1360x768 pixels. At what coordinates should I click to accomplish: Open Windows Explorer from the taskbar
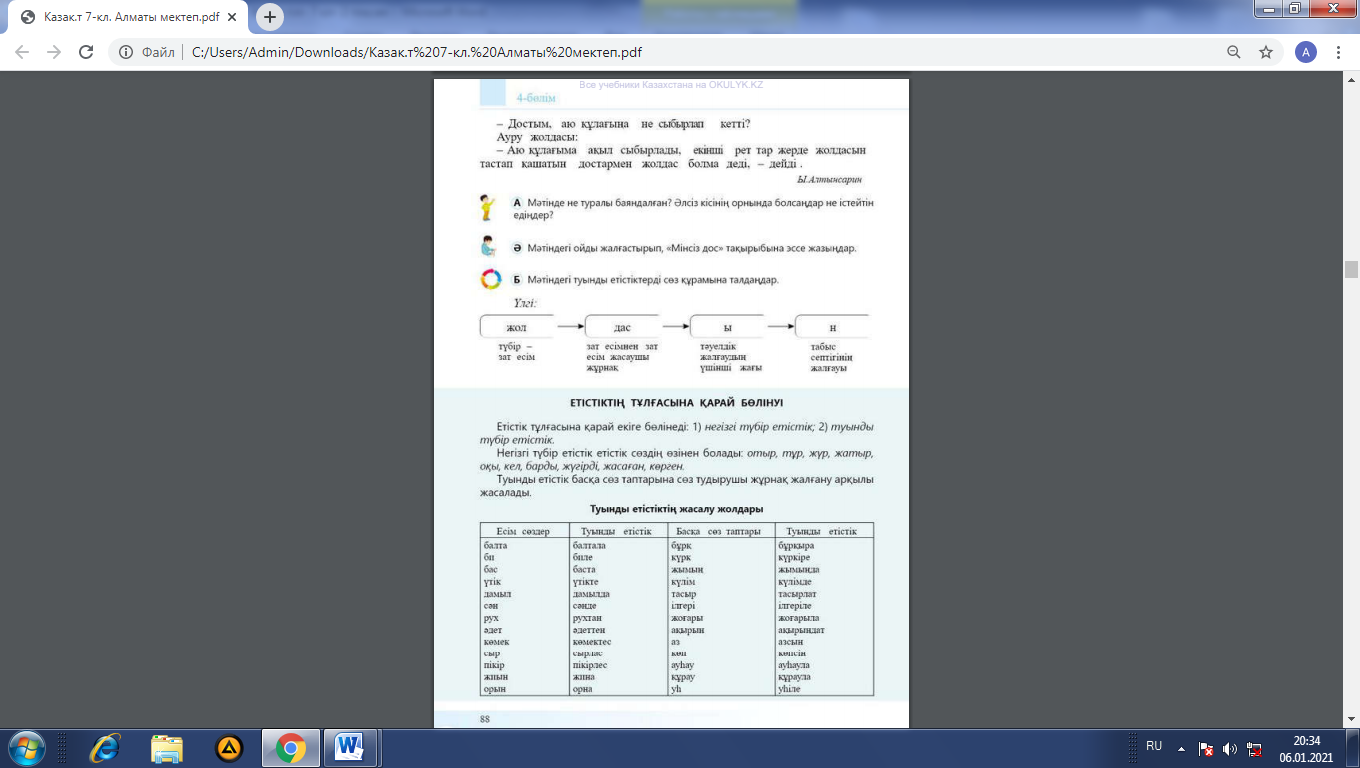167,748
